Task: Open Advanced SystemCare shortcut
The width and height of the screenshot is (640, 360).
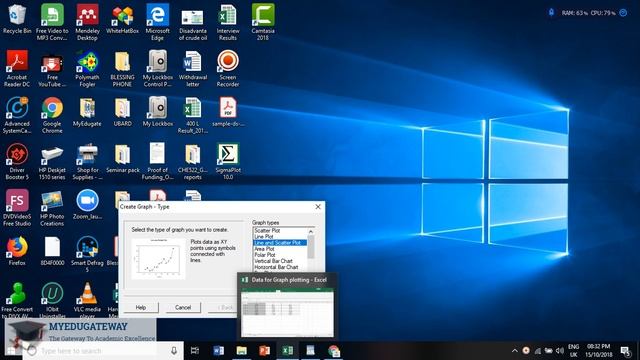Action: point(17,115)
